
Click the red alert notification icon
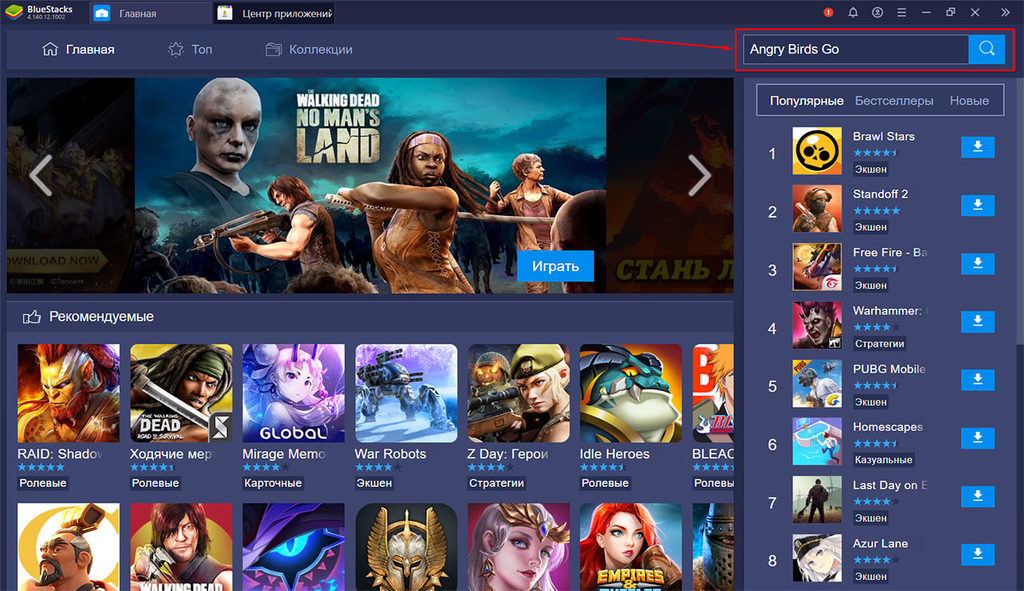tap(828, 12)
